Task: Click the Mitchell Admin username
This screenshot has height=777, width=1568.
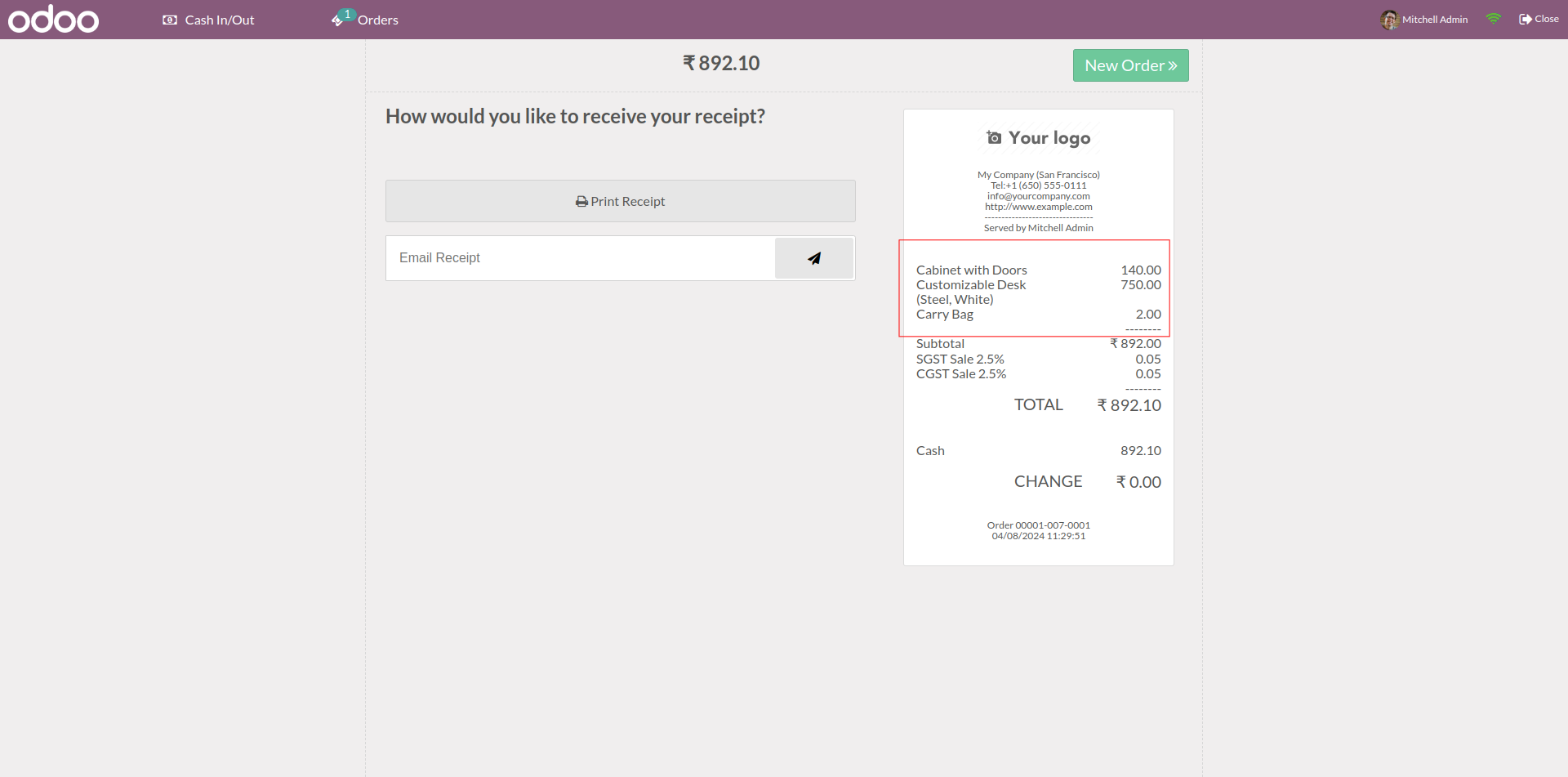Action: pyautogui.click(x=1435, y=20)
